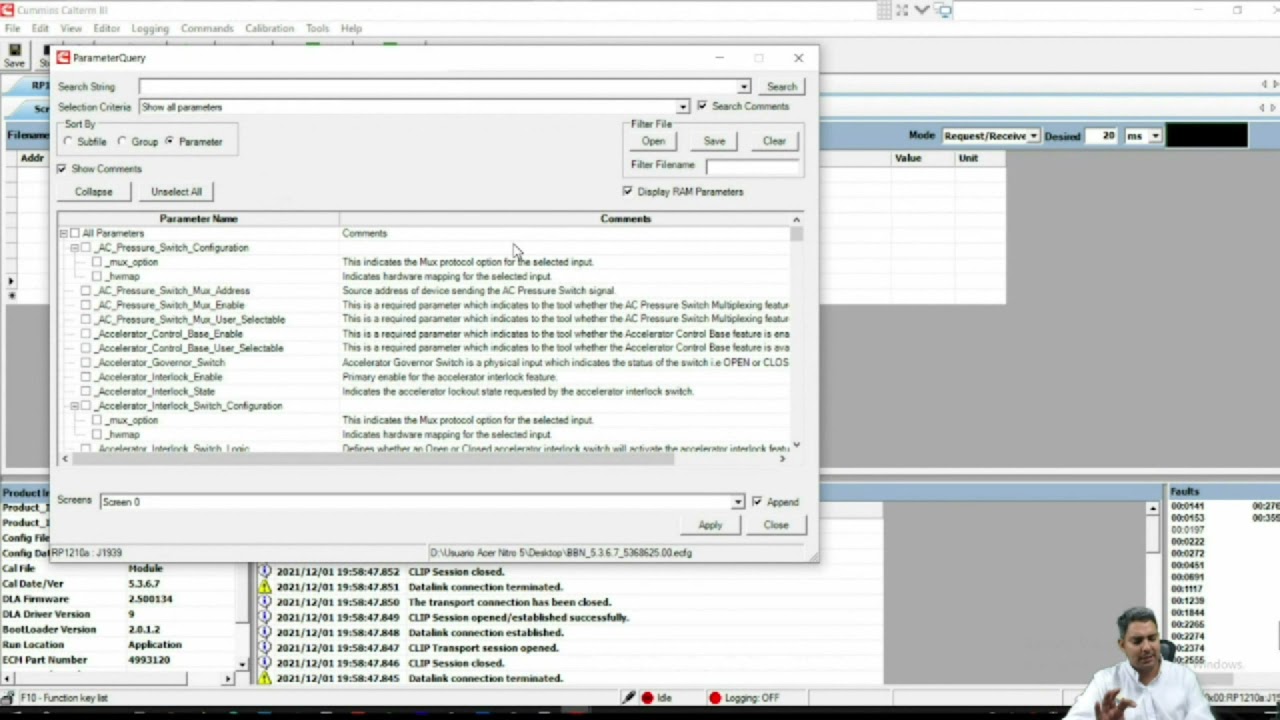The image size is (1280, 720).
Task: Collapse the _AC_Pressure_Switch_Configuration tree node
Action: pos(74,248)
